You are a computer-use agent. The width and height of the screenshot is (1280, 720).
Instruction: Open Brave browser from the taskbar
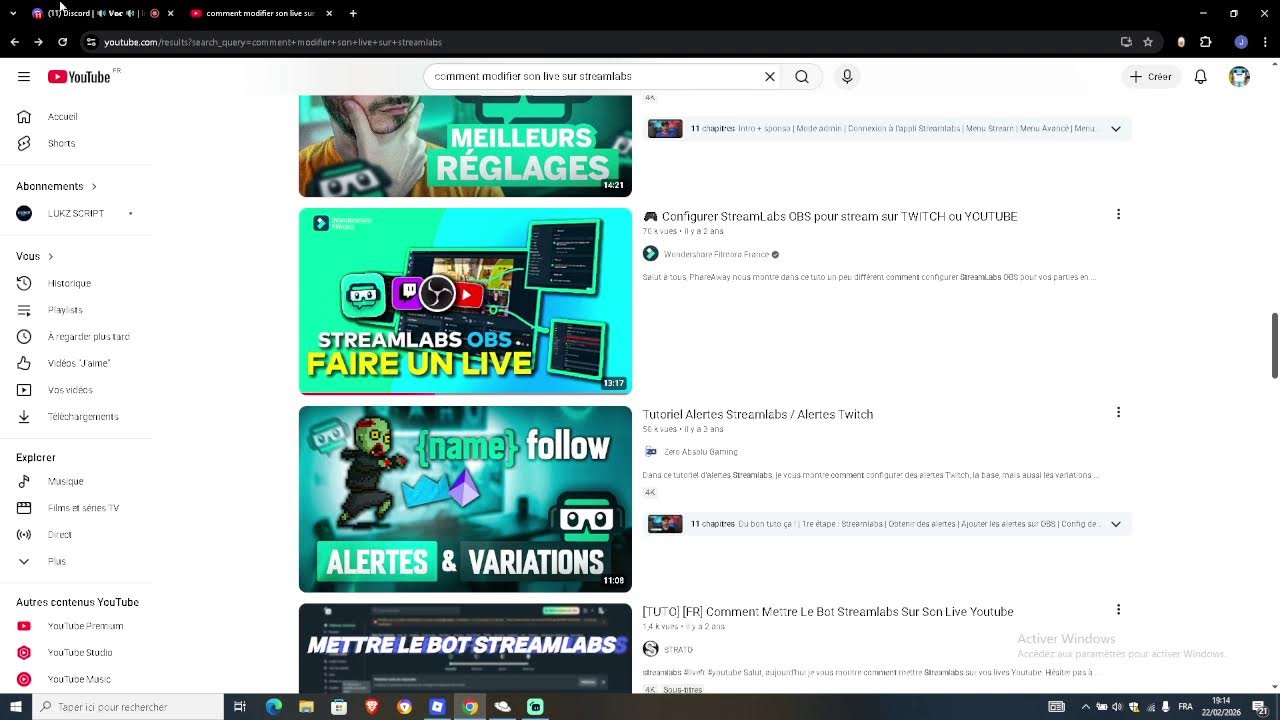pos(372,707)
